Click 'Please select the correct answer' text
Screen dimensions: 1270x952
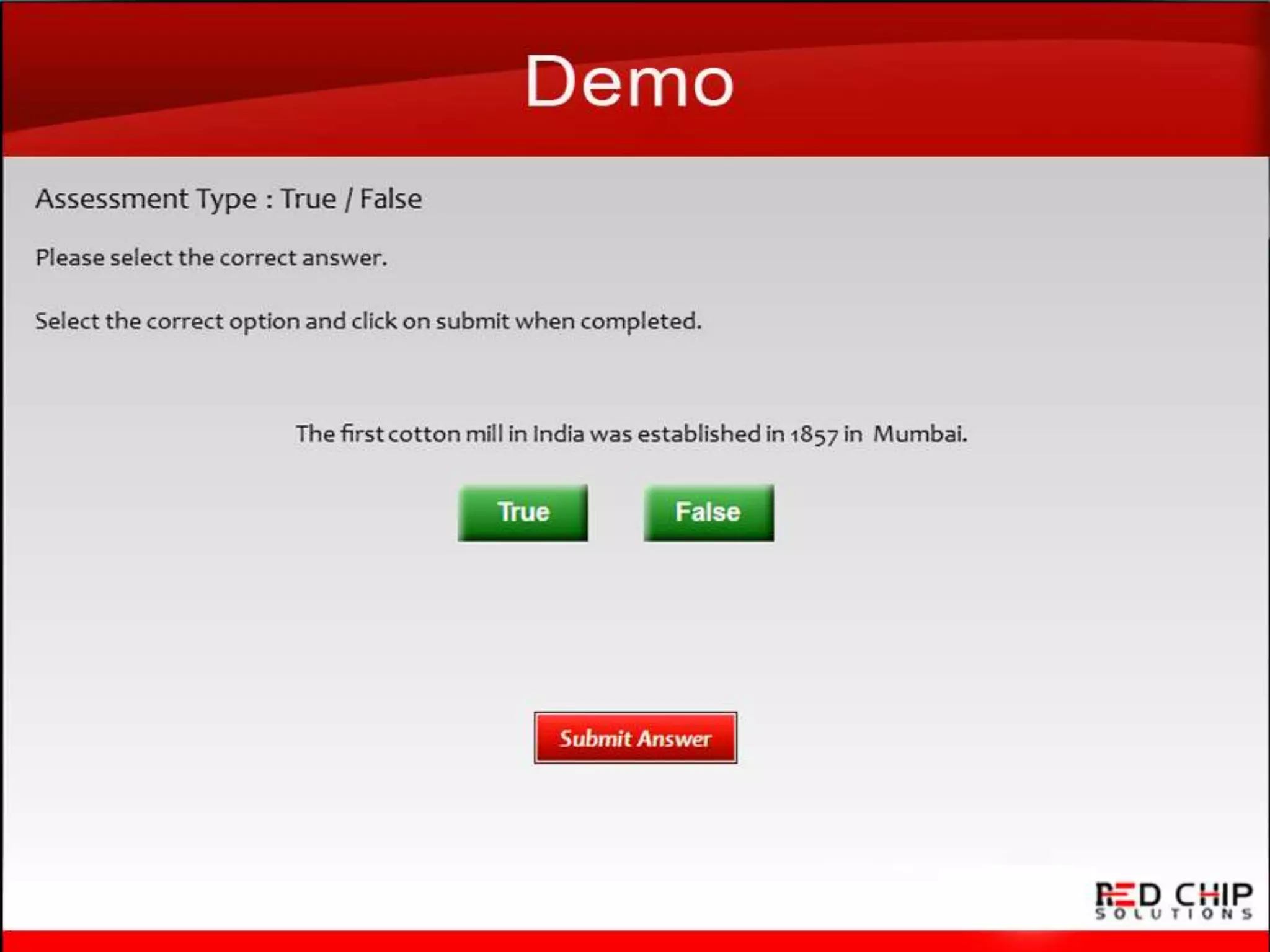click(x=211, y=258)
